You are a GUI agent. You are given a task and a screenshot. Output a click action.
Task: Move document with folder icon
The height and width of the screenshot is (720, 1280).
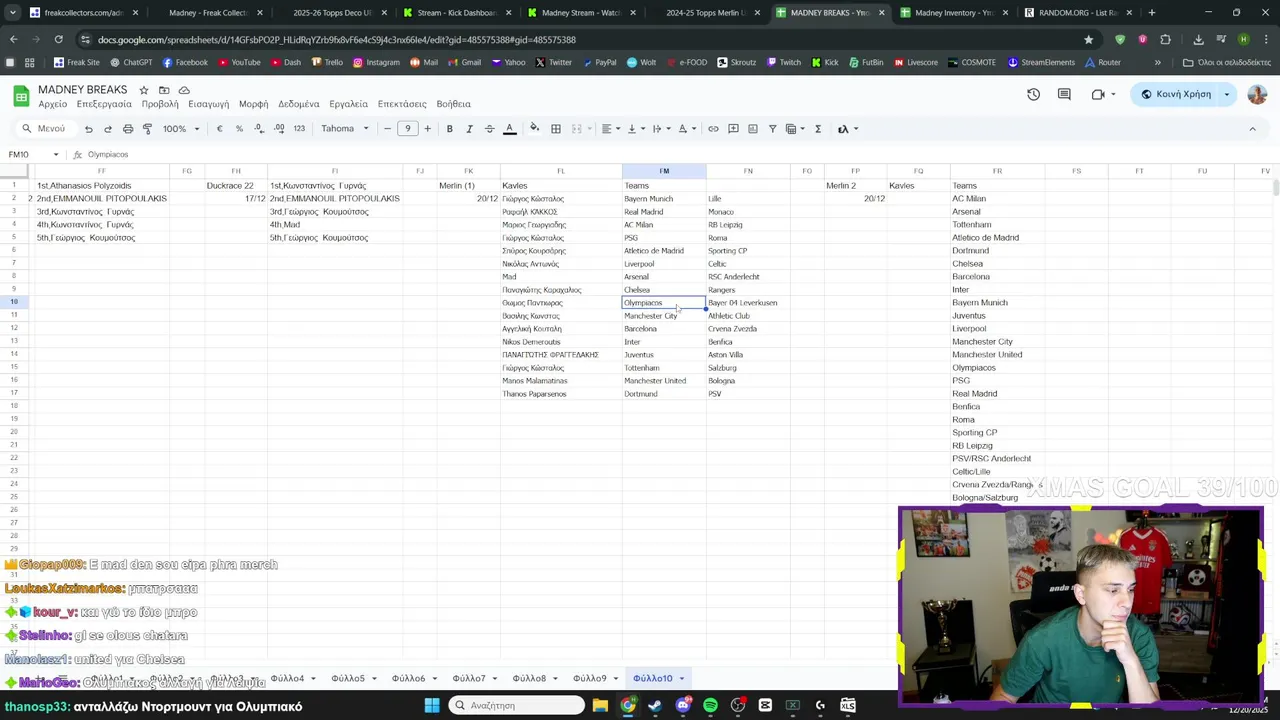tap(164, 90)
